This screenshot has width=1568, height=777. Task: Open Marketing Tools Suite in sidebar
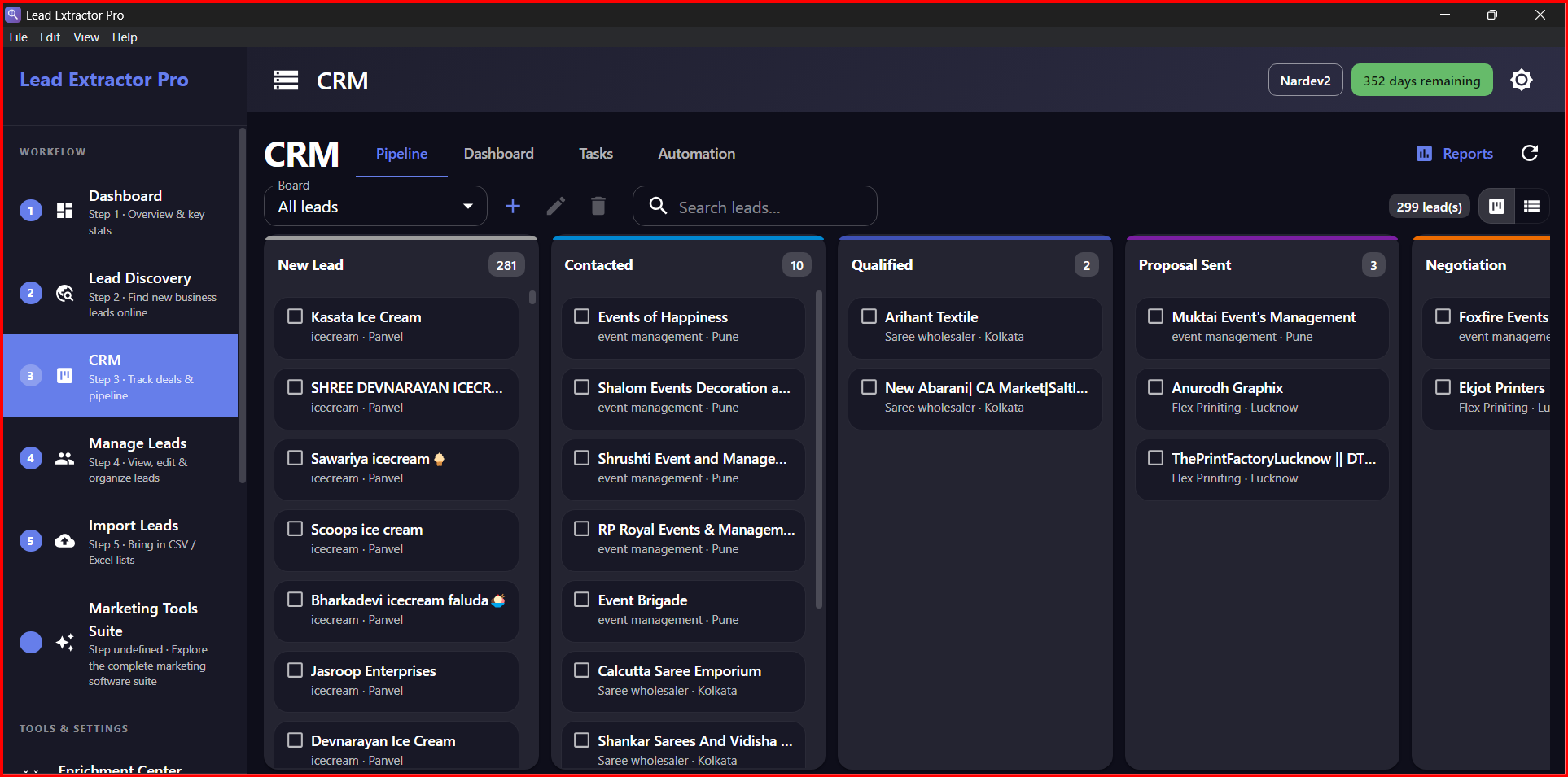pos(120,643)
